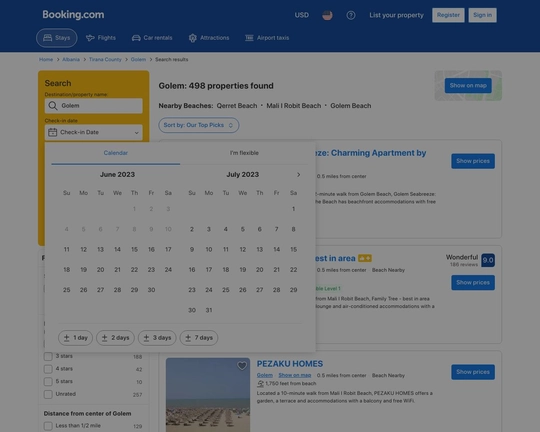Open the Check-in Date dropdown

tap(94, 132)
